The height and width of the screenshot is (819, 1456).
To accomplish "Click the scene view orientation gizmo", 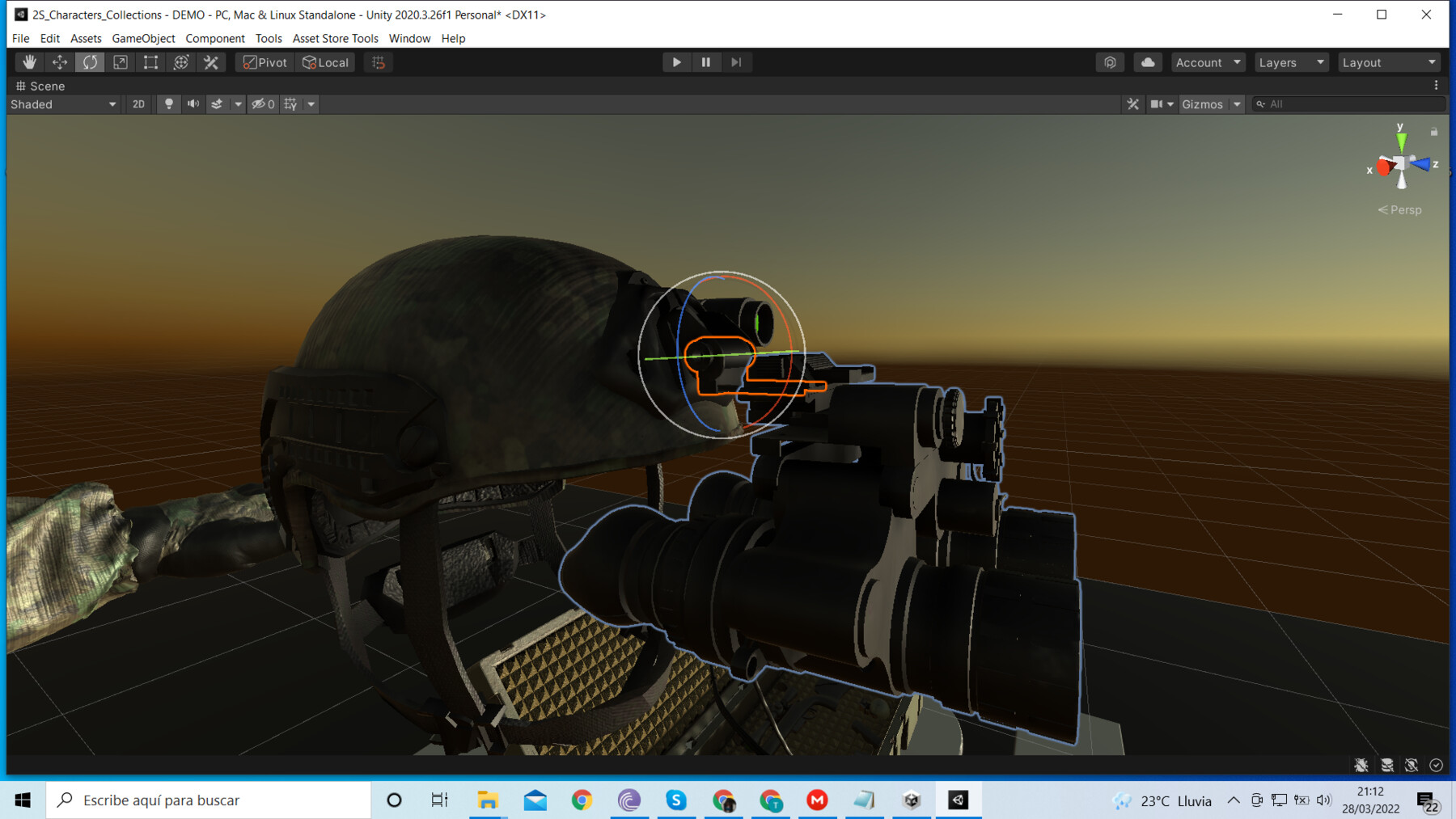I will pyautogui.click(x=1402, y=163).
